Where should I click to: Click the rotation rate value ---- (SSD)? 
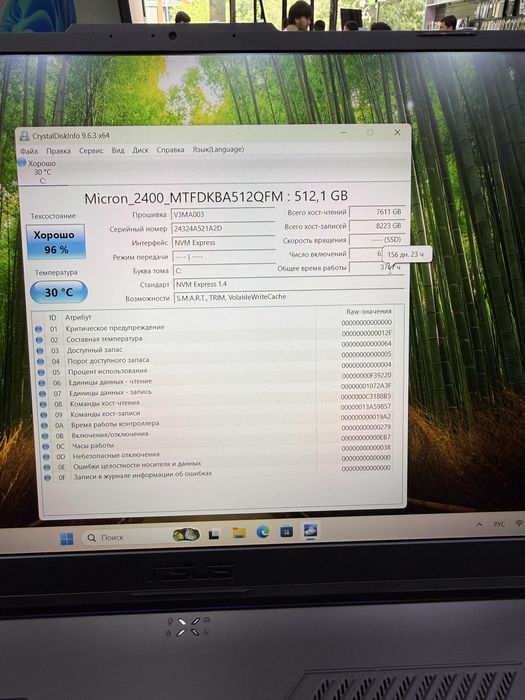coord(377,240)
